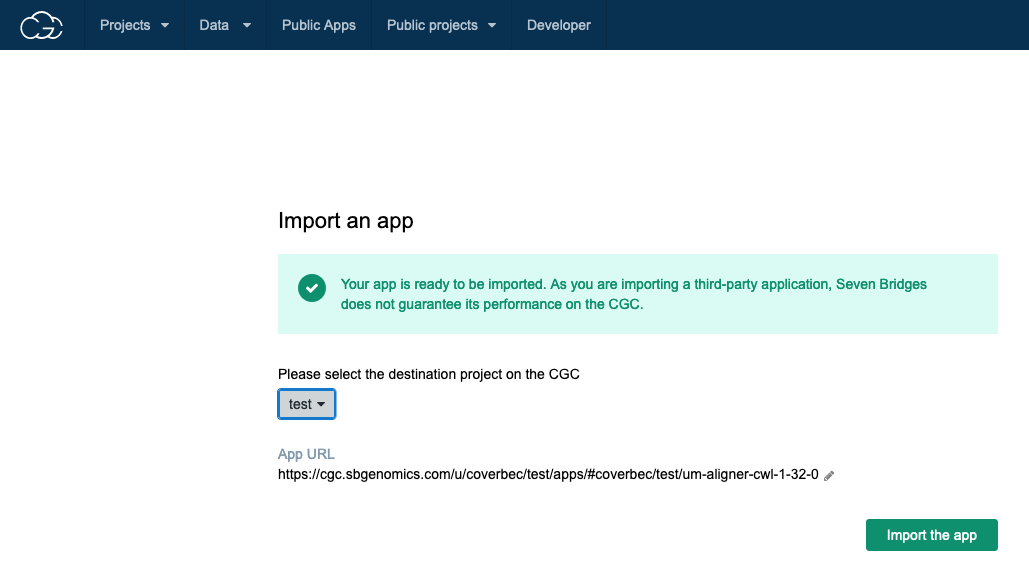The width and height of the screenshot is (1029, 582).
Task: Click the cgc.sbgenomics.com app URL
Action: [x=546, y=475]
